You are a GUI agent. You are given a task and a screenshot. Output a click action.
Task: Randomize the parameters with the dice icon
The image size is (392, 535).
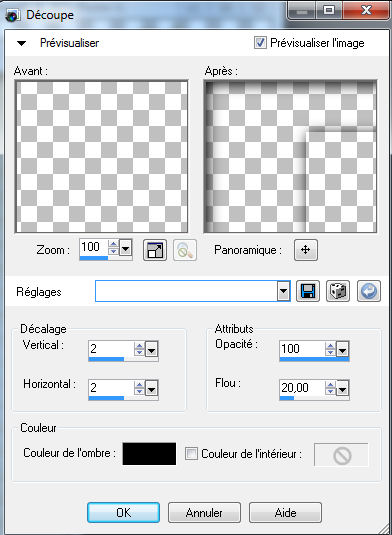tap(338, 291)
